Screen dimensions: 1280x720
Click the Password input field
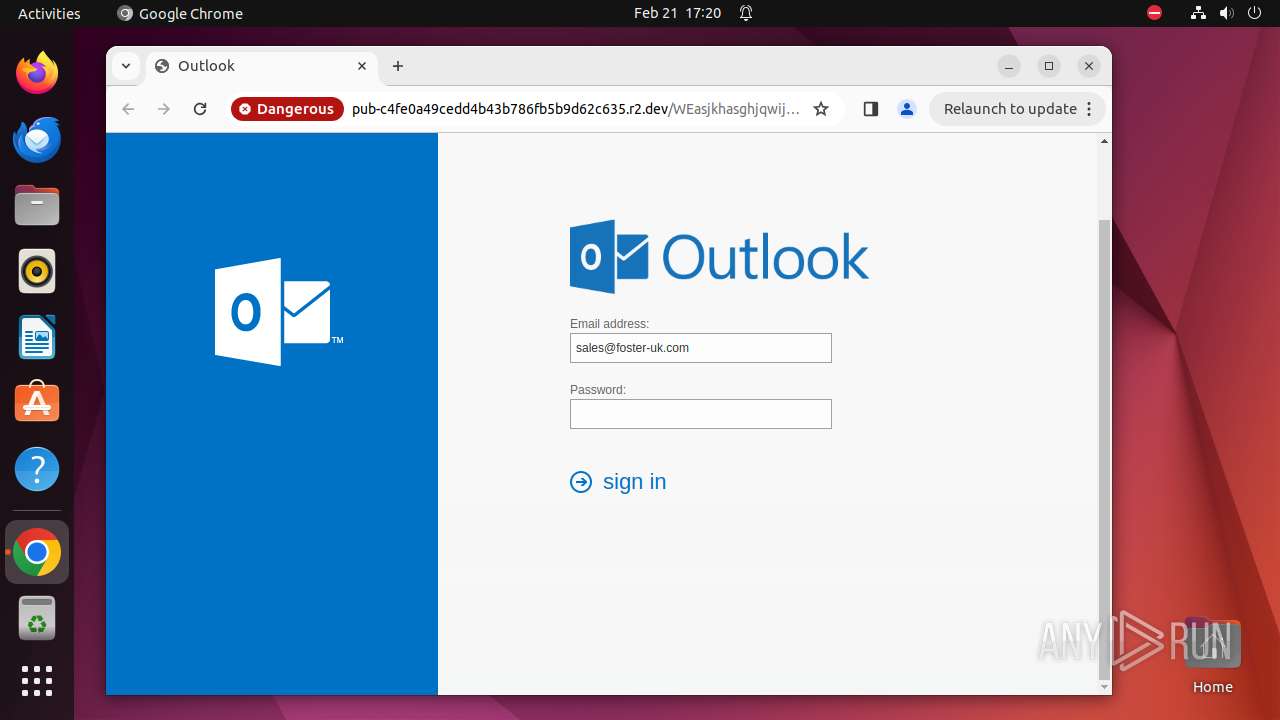[x=701, y=414]
